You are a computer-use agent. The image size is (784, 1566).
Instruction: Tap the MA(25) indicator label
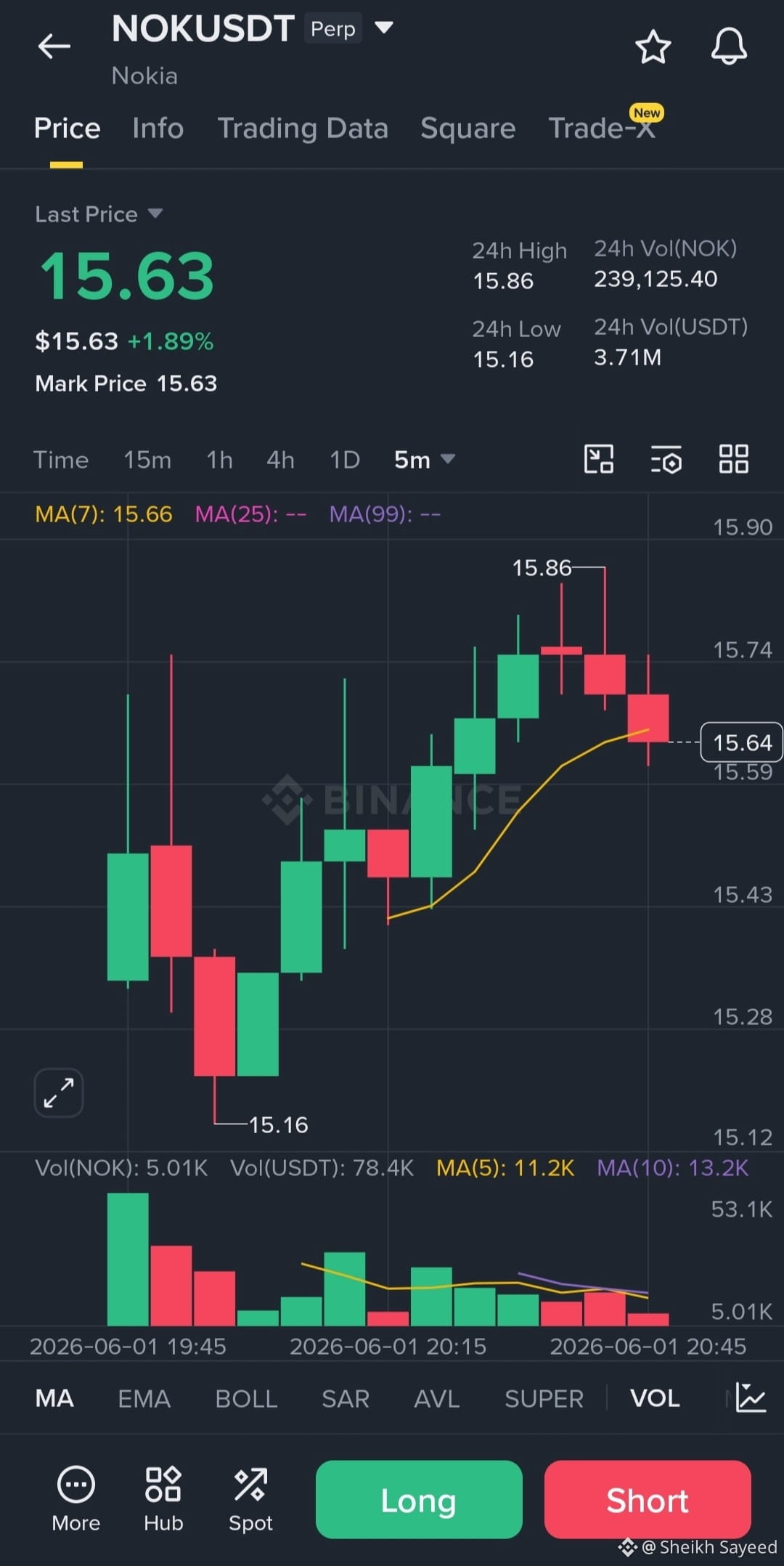[250, 514]
